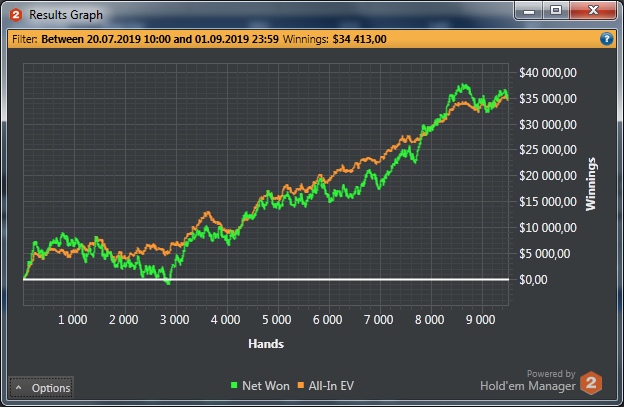The image size is (624, 407).
Task: Click the 2 000 hands axis label
Action: tap(124, 319)
